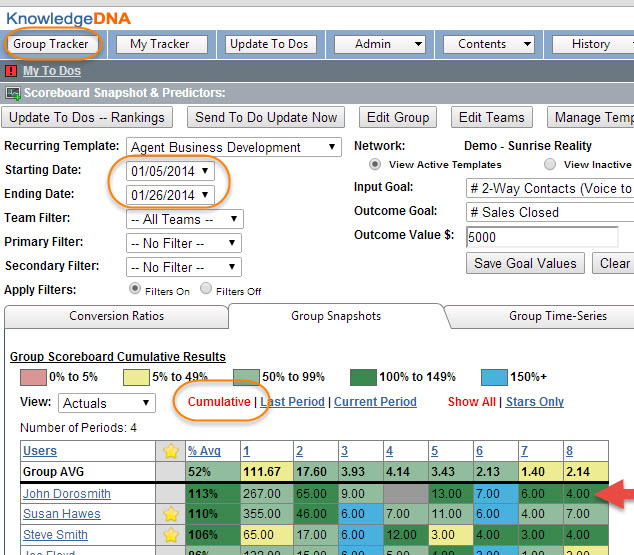This screenshot has height=555, width=634.
Task: Expand the Team Filter dropdown
Action: 184,219
